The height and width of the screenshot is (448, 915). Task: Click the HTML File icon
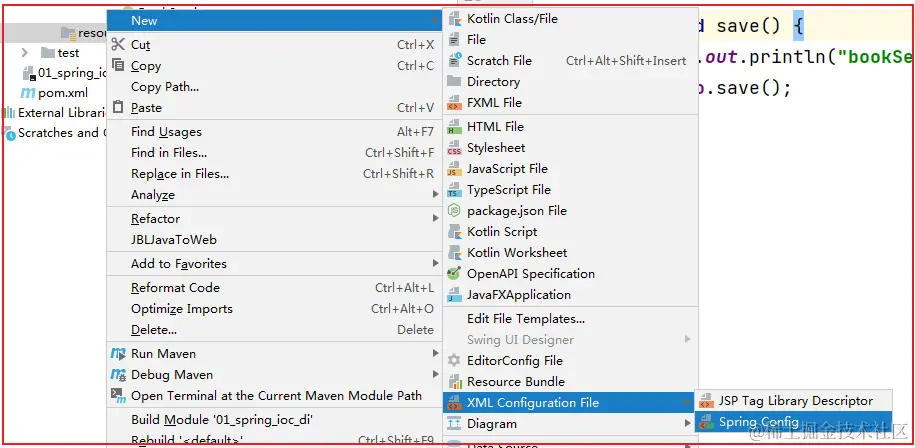(455, 127)
